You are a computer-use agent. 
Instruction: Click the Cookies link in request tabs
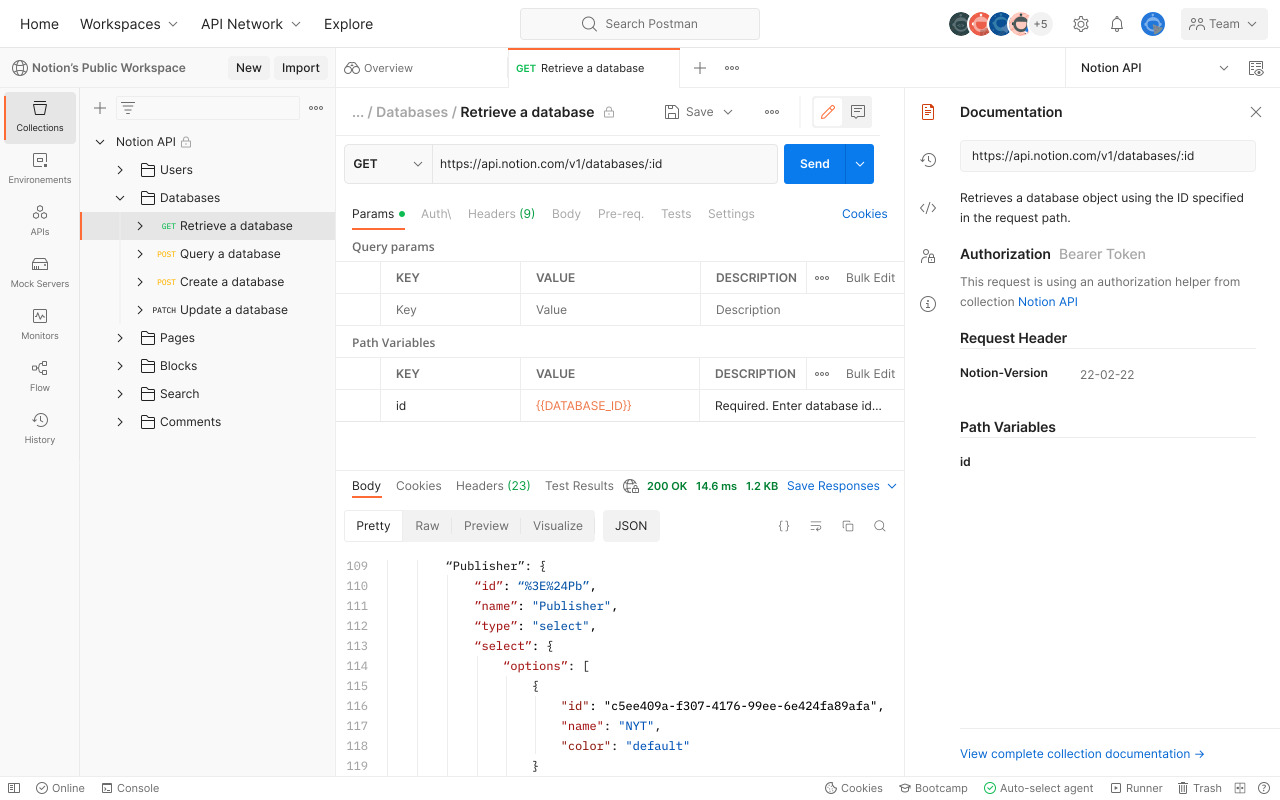[865, 214]
